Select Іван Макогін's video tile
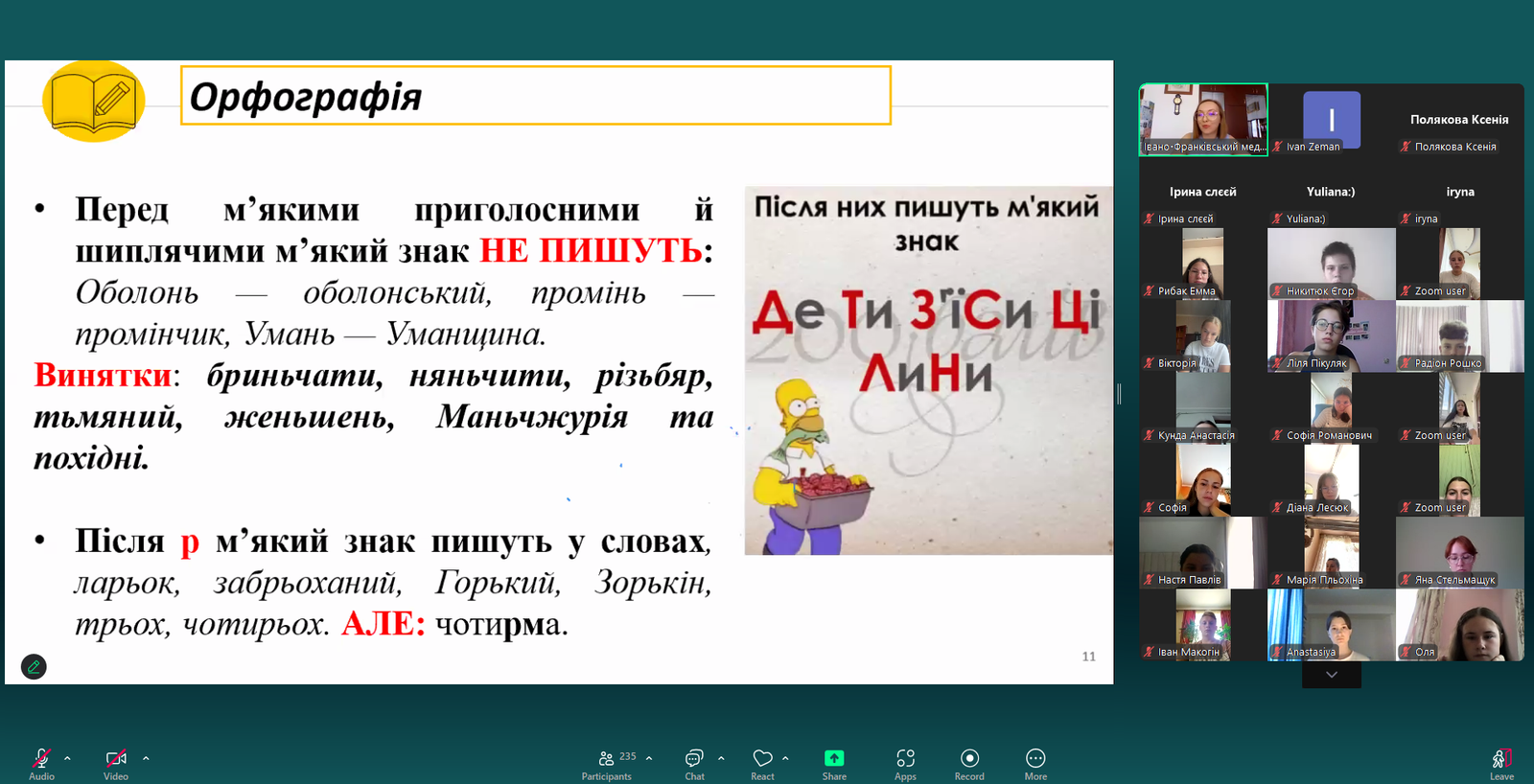Screen dimensions: 1534x784 coord(1203,625)
